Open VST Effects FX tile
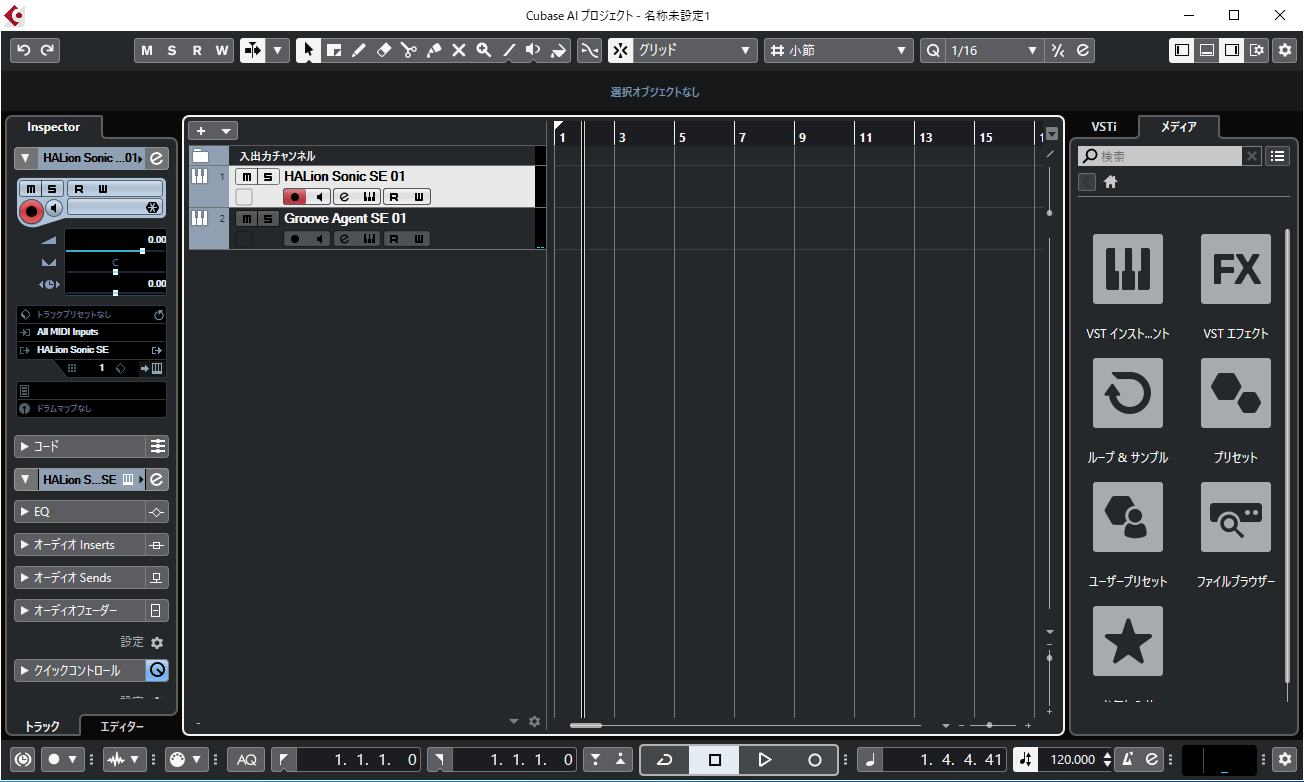1304x782 pixels. (1236, 269)
